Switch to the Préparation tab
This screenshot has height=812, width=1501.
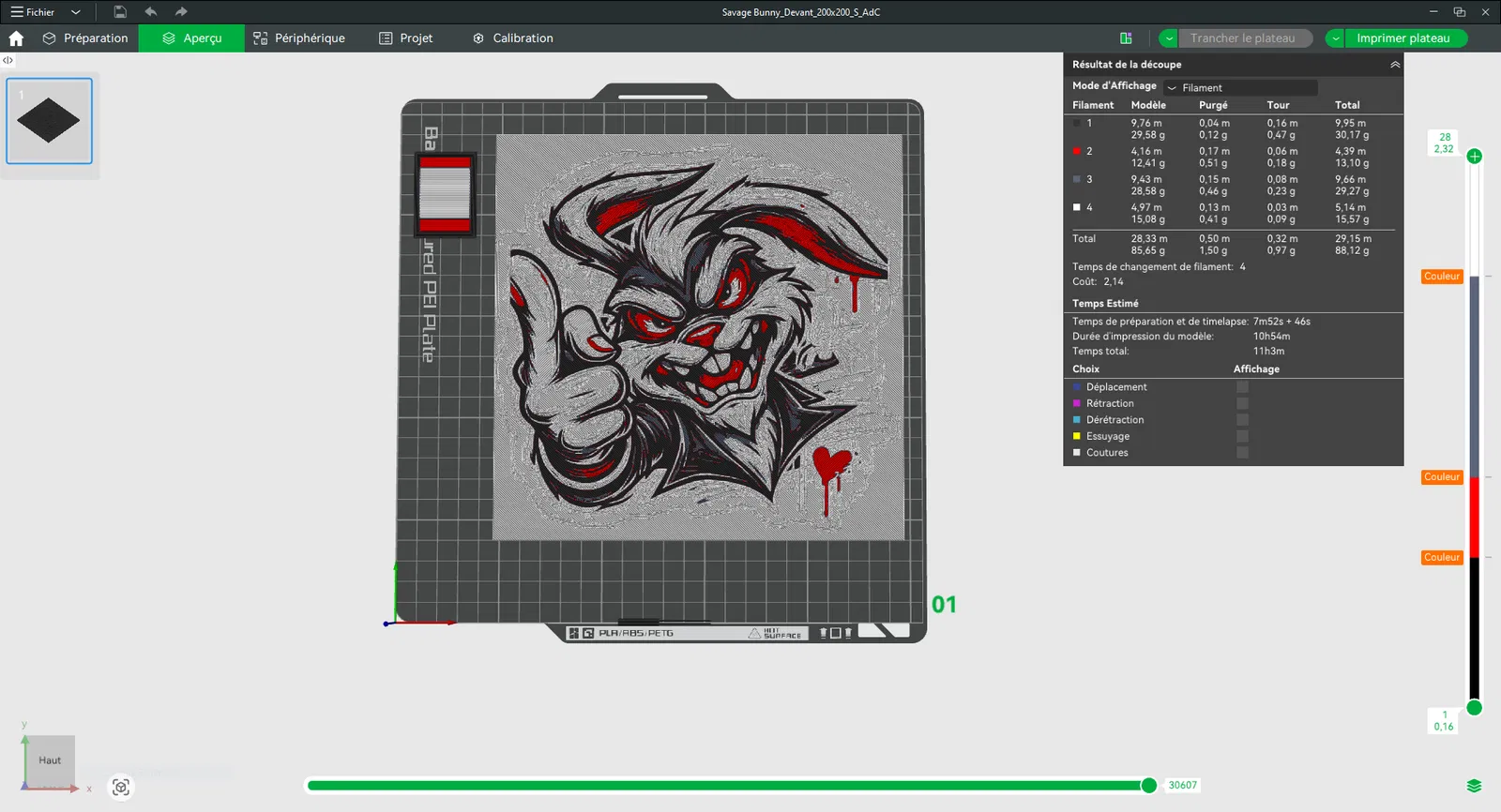click(x=85, y=38)
